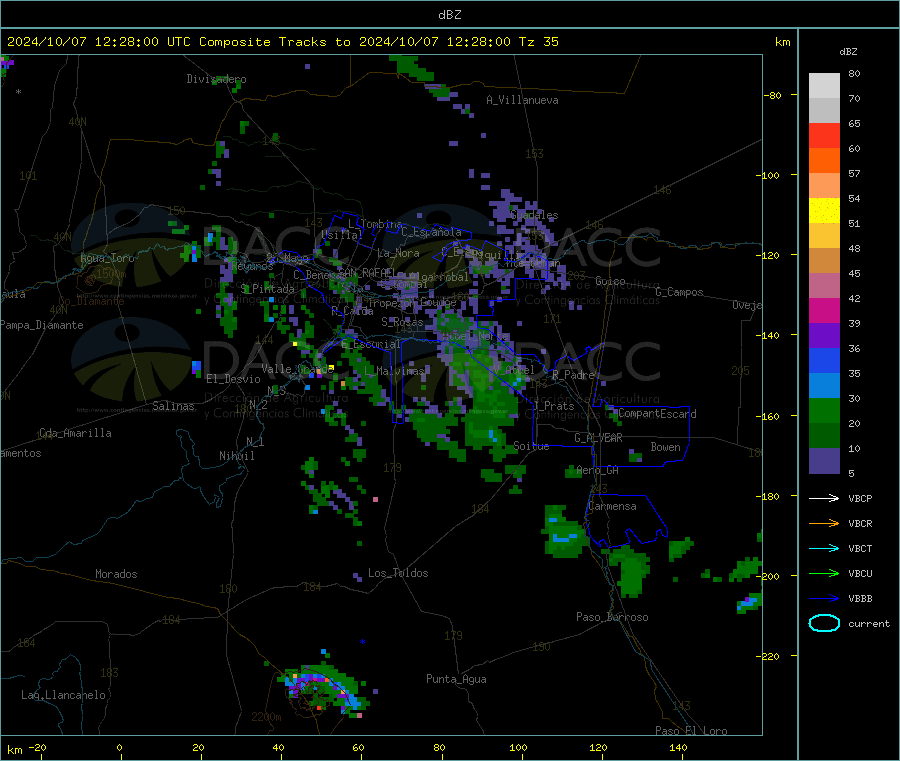The height and width of the screenshot is (761, 900).
Task: Click the 'G_ALVEAR' map label
Action: coord(598,438)
